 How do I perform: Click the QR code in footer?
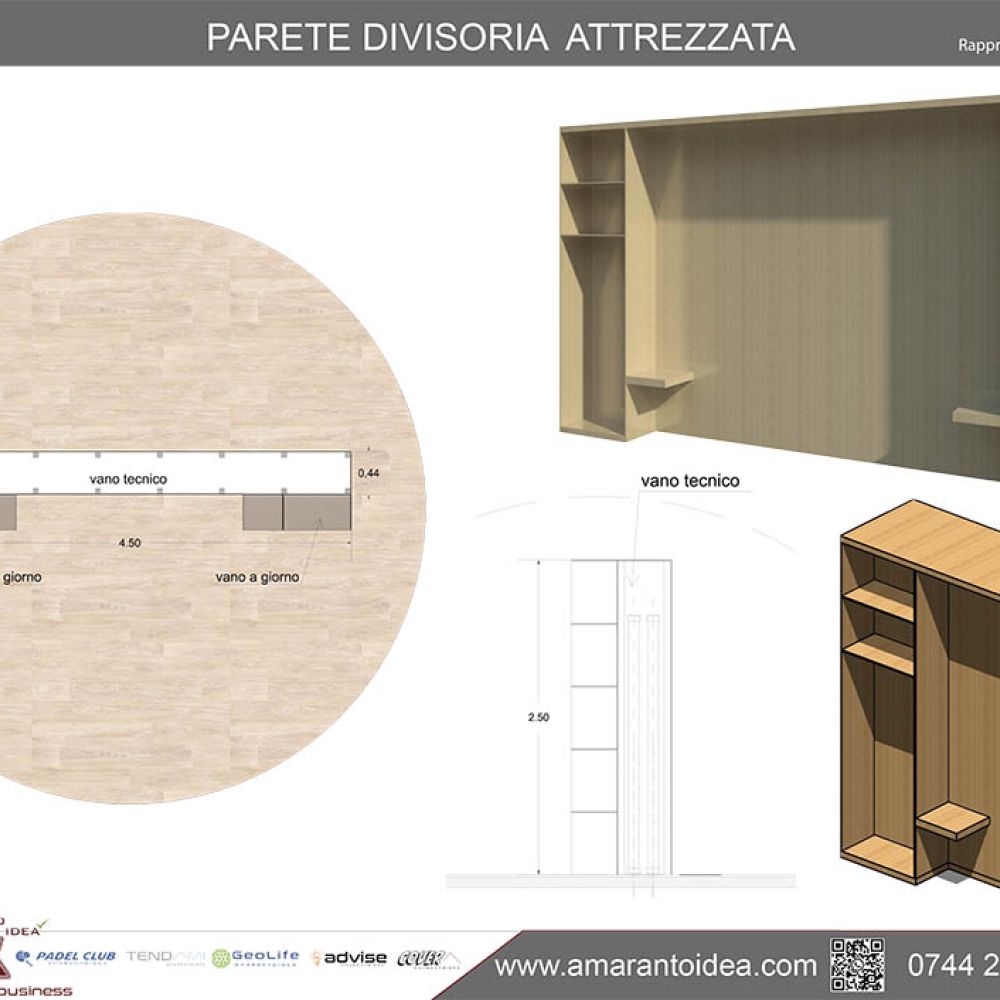coord(857,964)
